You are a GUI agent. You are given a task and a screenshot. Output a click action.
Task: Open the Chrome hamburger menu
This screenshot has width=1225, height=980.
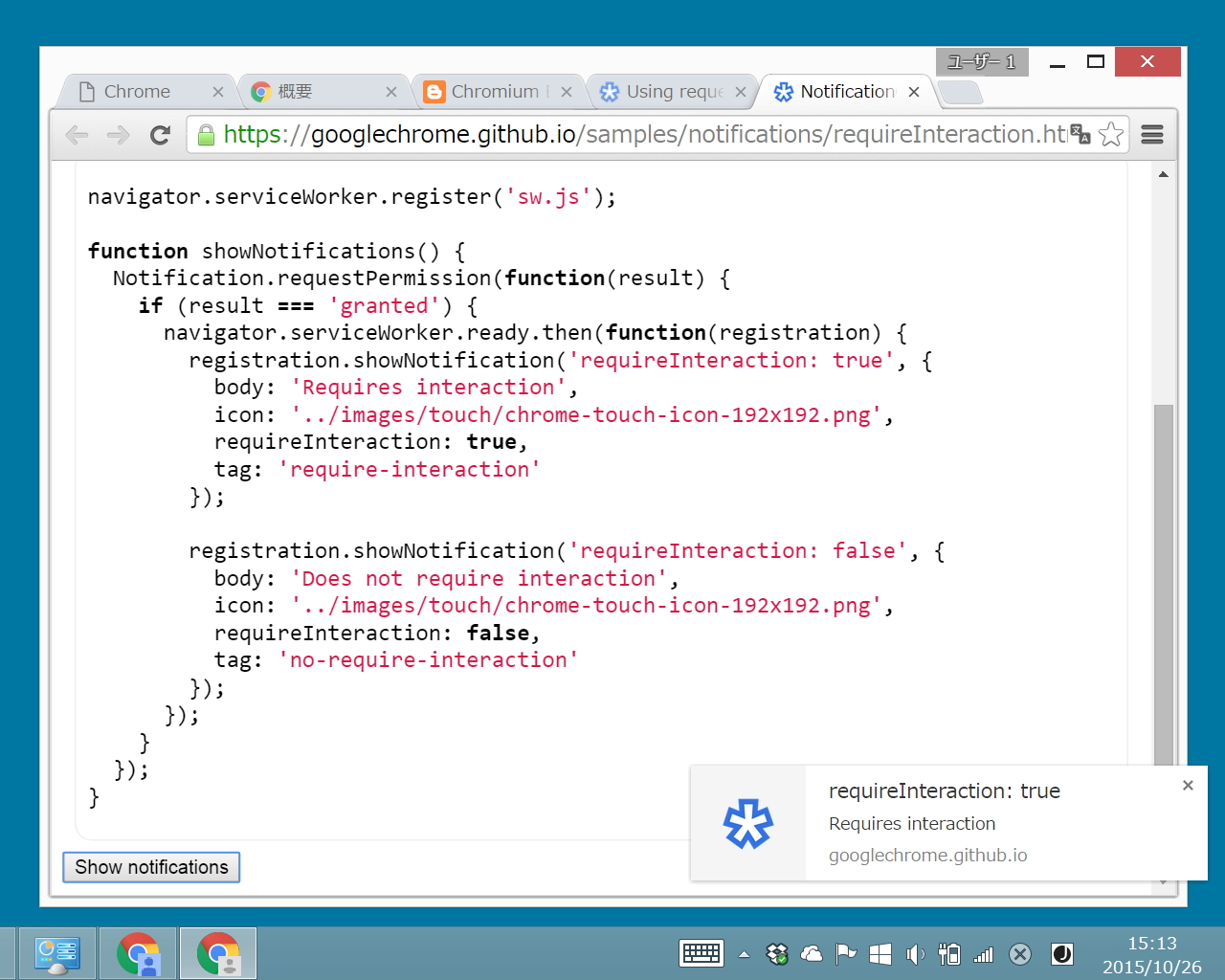[1152, 135]
